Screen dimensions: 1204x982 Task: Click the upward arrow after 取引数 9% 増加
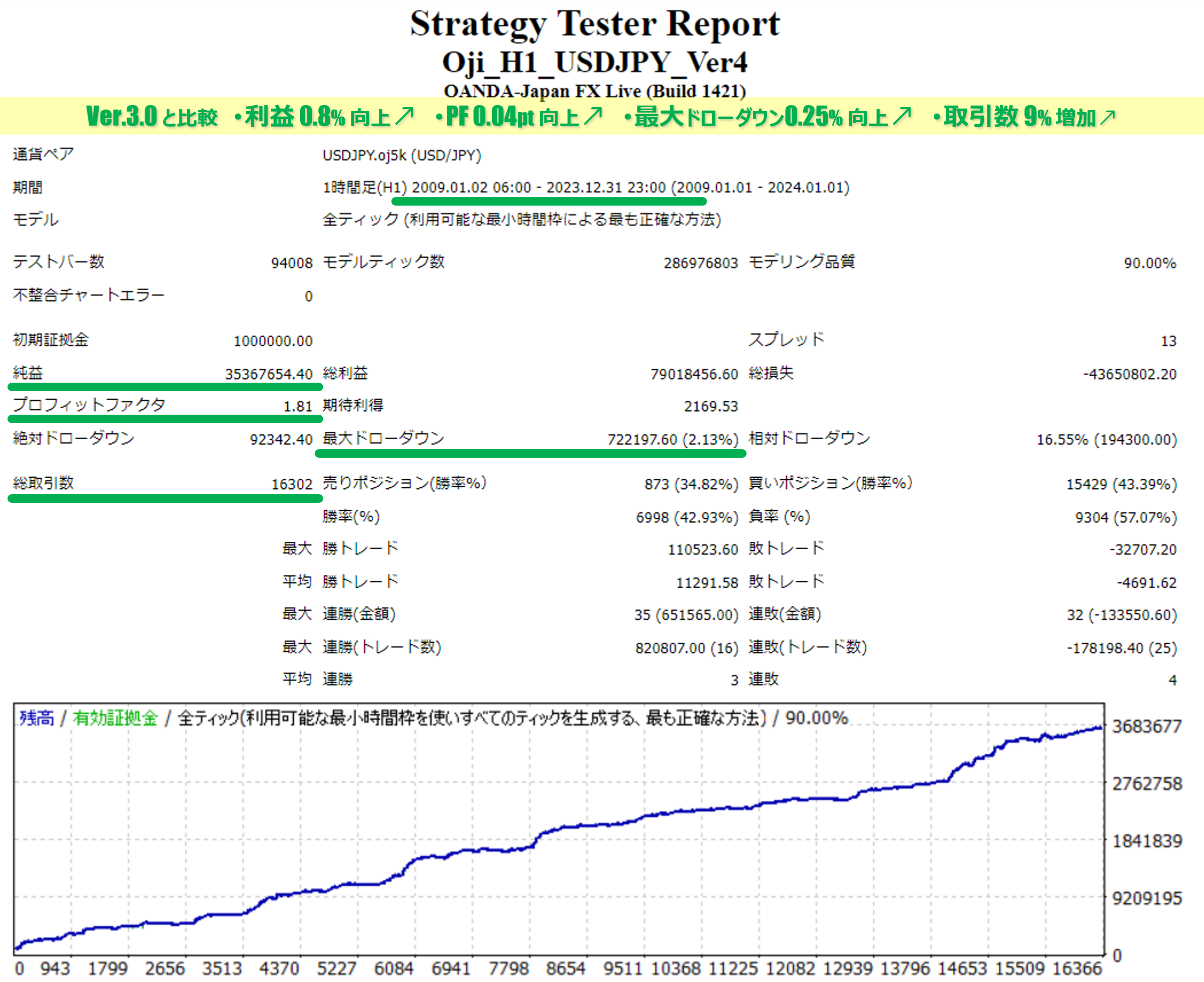click(x=1108, y=117)
